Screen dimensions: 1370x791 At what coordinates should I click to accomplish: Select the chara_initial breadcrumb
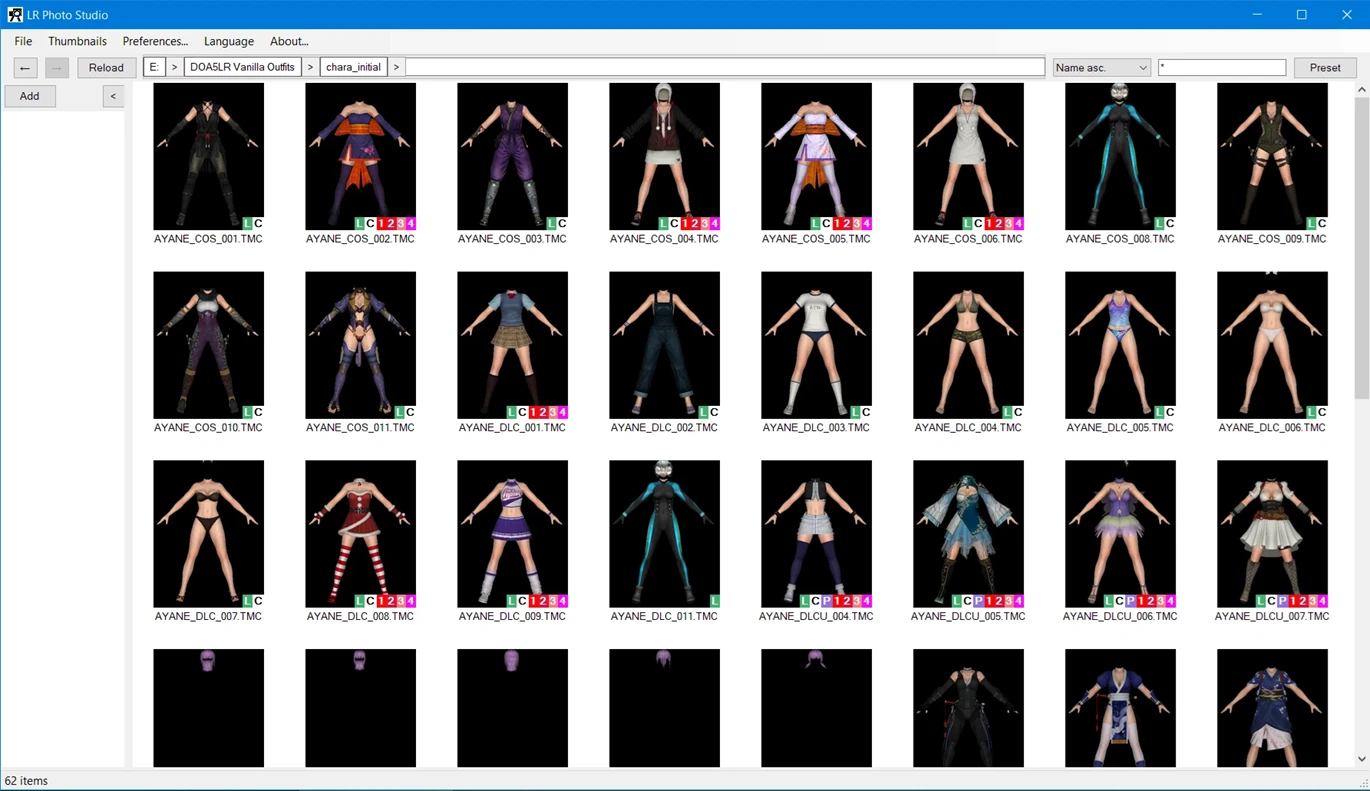click(354, 67)
